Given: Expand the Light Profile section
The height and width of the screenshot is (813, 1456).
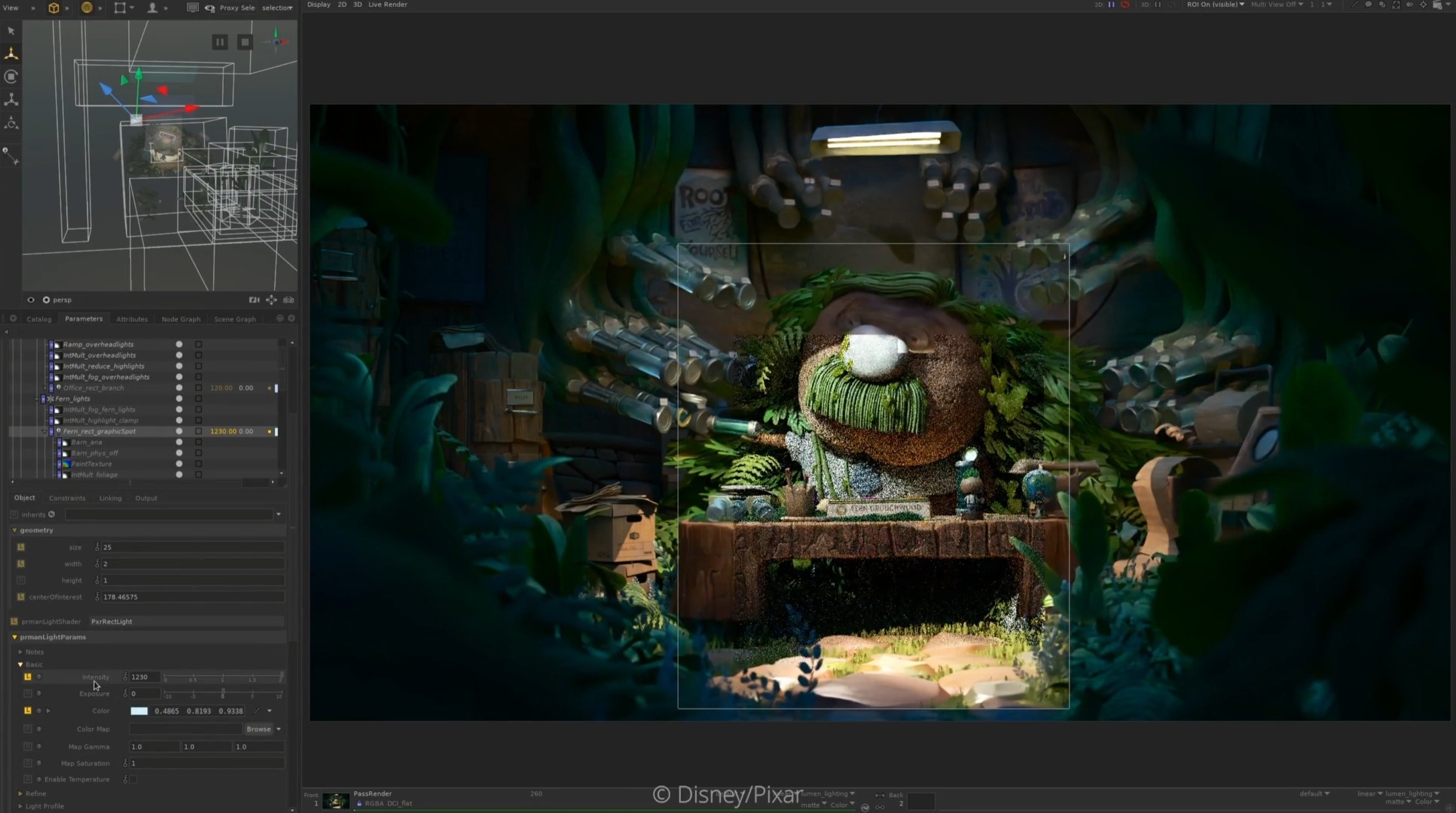Looking at the screenshot, I should tap(20, 806).
